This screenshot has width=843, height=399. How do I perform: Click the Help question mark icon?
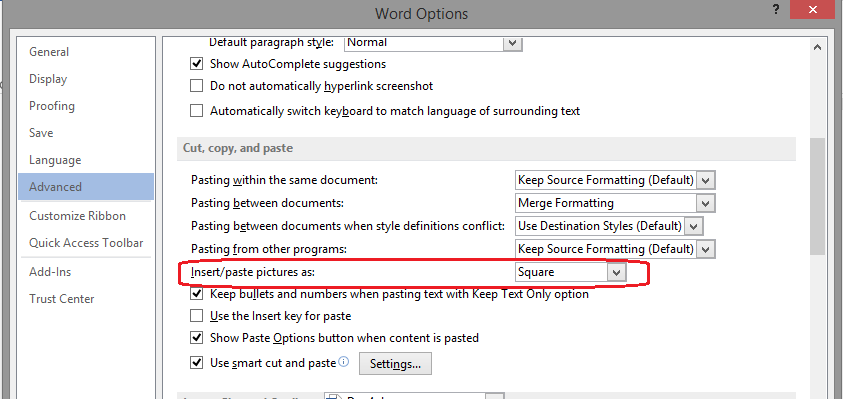click(776, 9)
